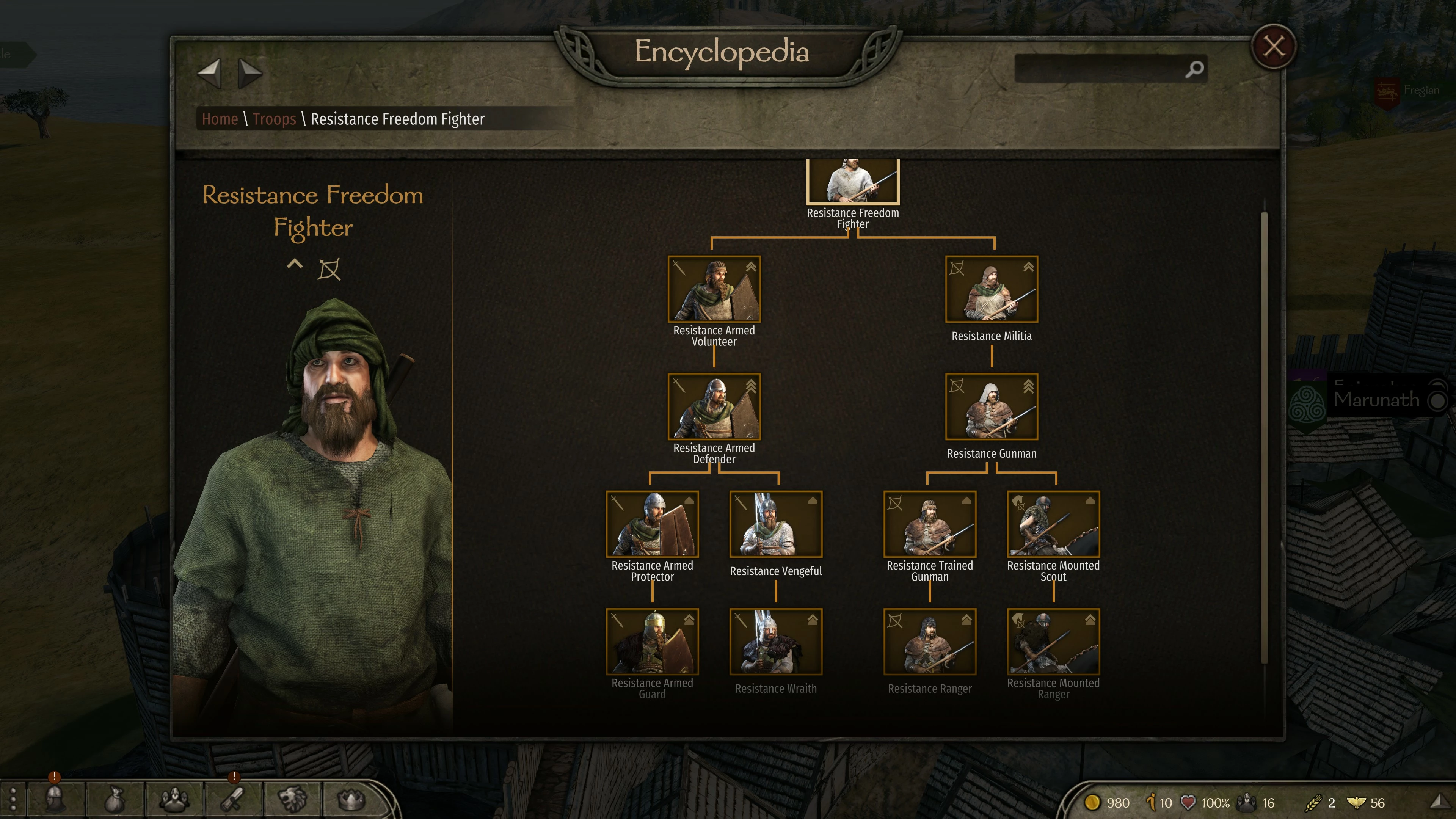This screenshot has height=819, width=1456.
Task: Open the Resistance Vengeful troop portrait
Action: [x=775, y=524]
